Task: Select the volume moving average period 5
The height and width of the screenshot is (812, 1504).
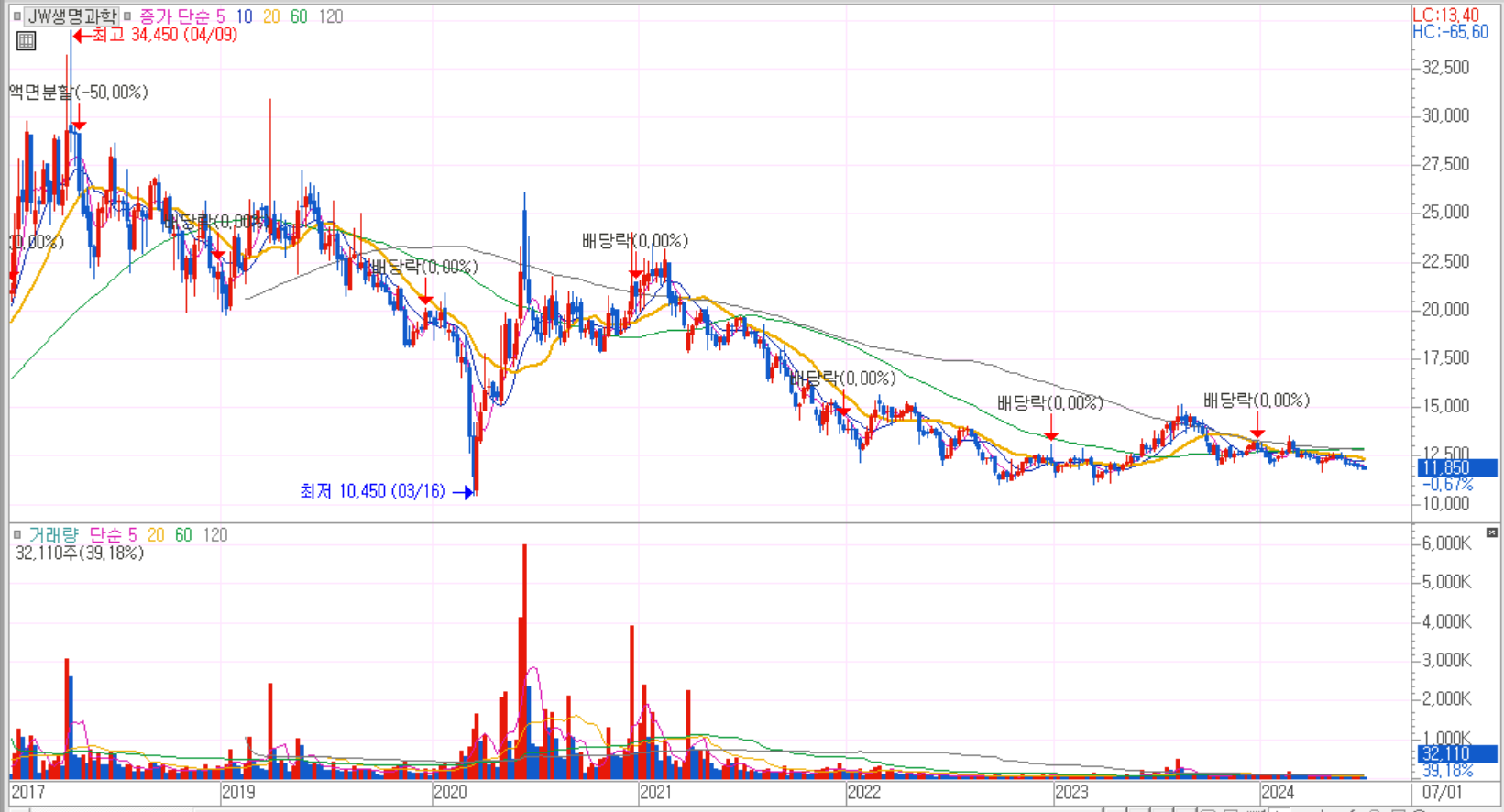Action: 133,535
